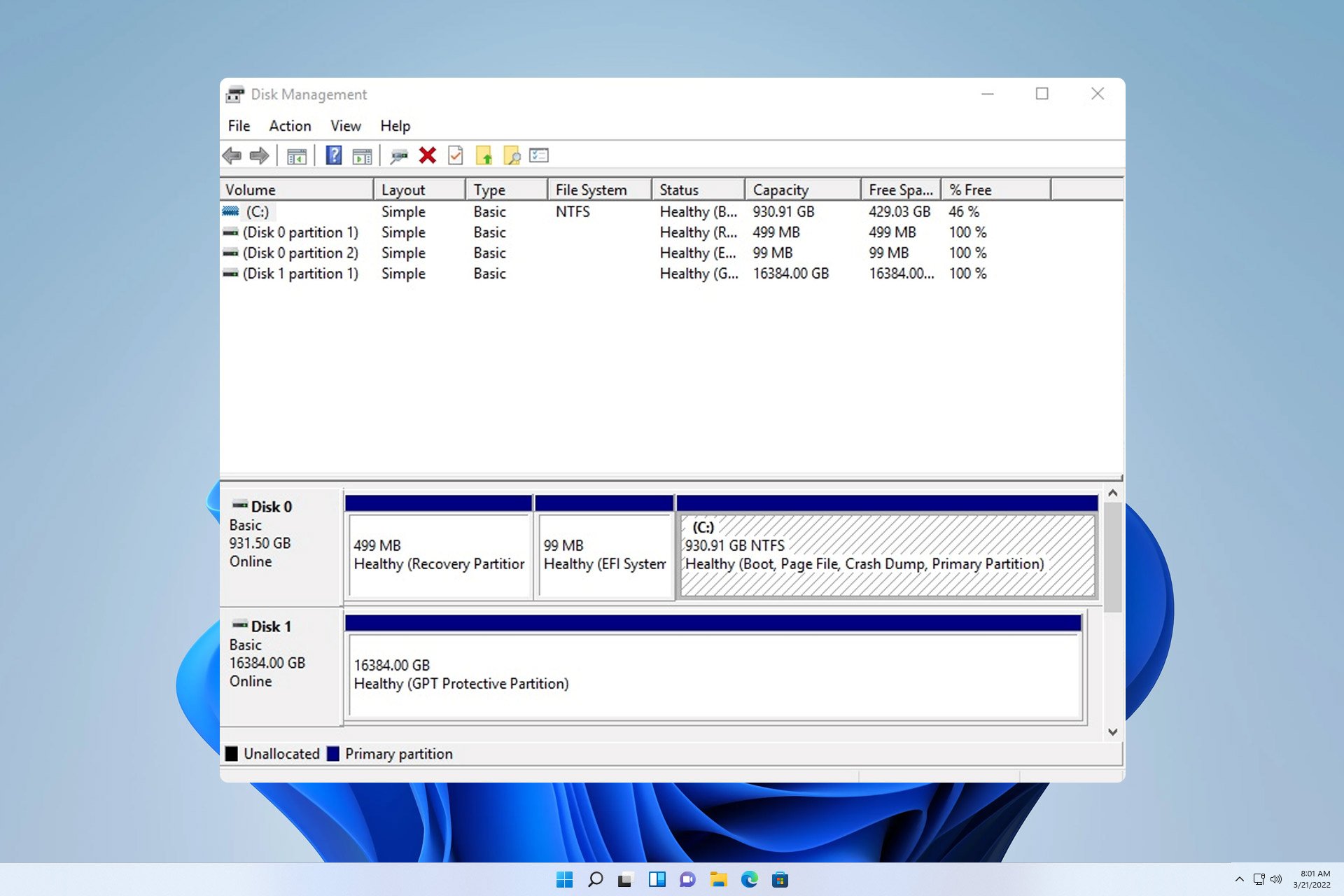Select the properties/details view icon
Image resolution: width=1344 pixels, height=896 pixels.
538,155
